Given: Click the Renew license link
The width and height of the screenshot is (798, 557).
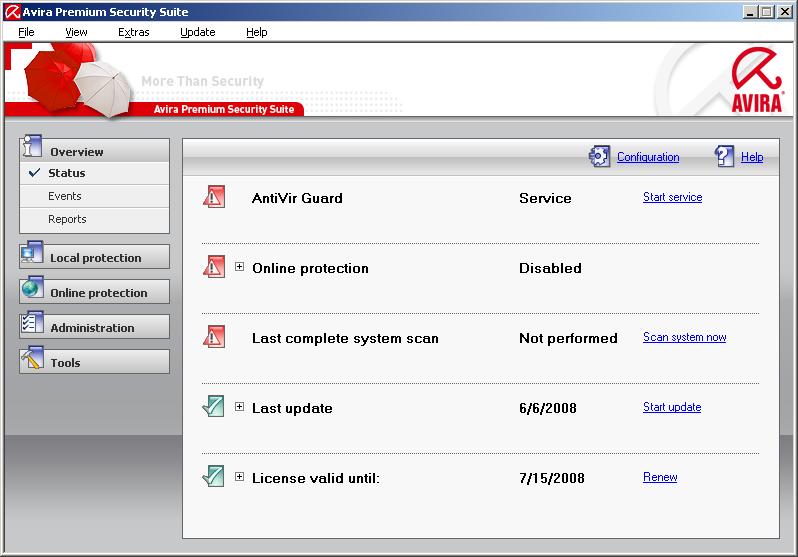Looking at the screenshot, I should [x=660, y=477].
